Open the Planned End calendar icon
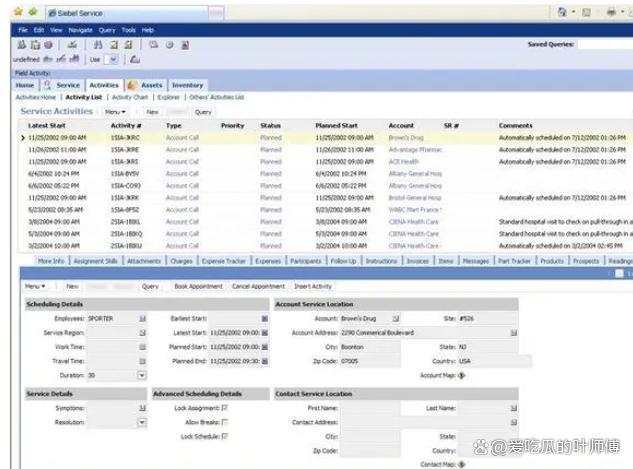Image resolution: width=633 pixels, height=469 pixels. click(x=264, y=361)
